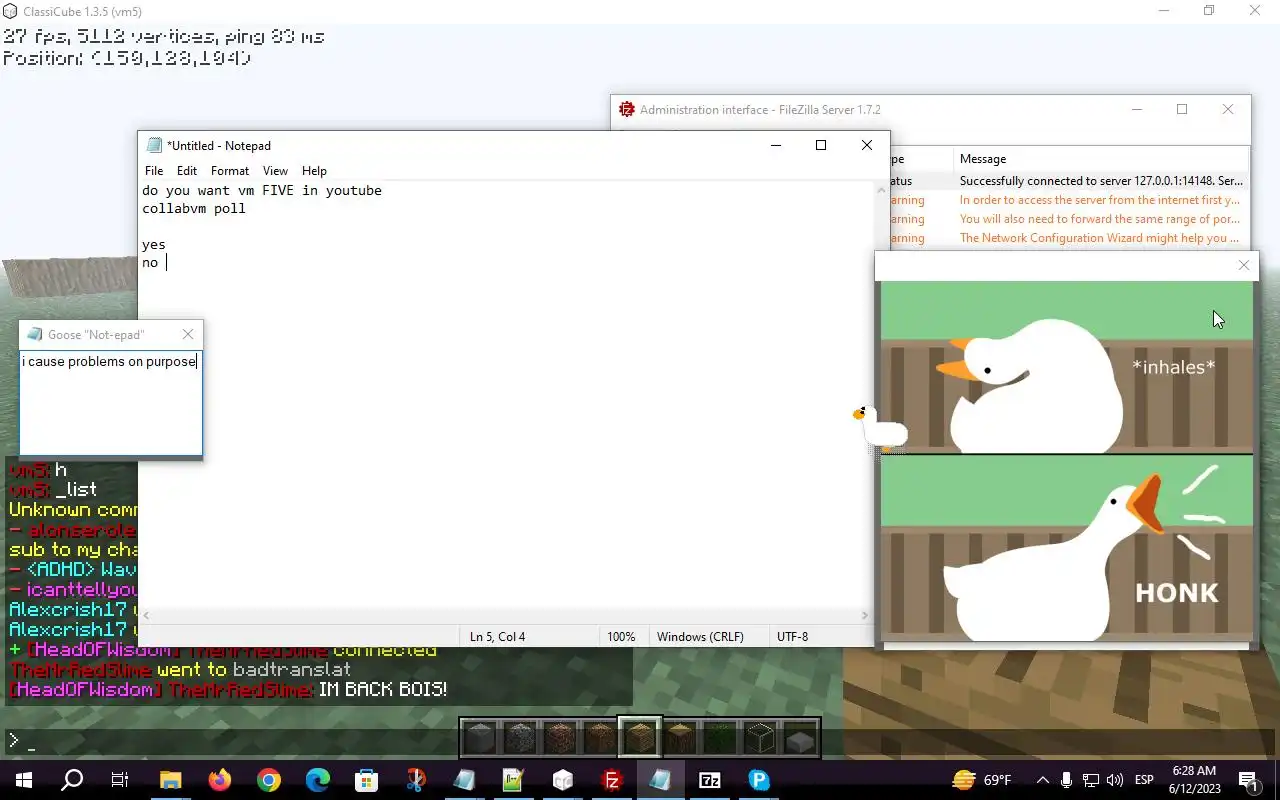Image resolution: width=1280 pixels, height=800 pixels.
Task: Click the small desktop goose
Action: coord(881,428)
